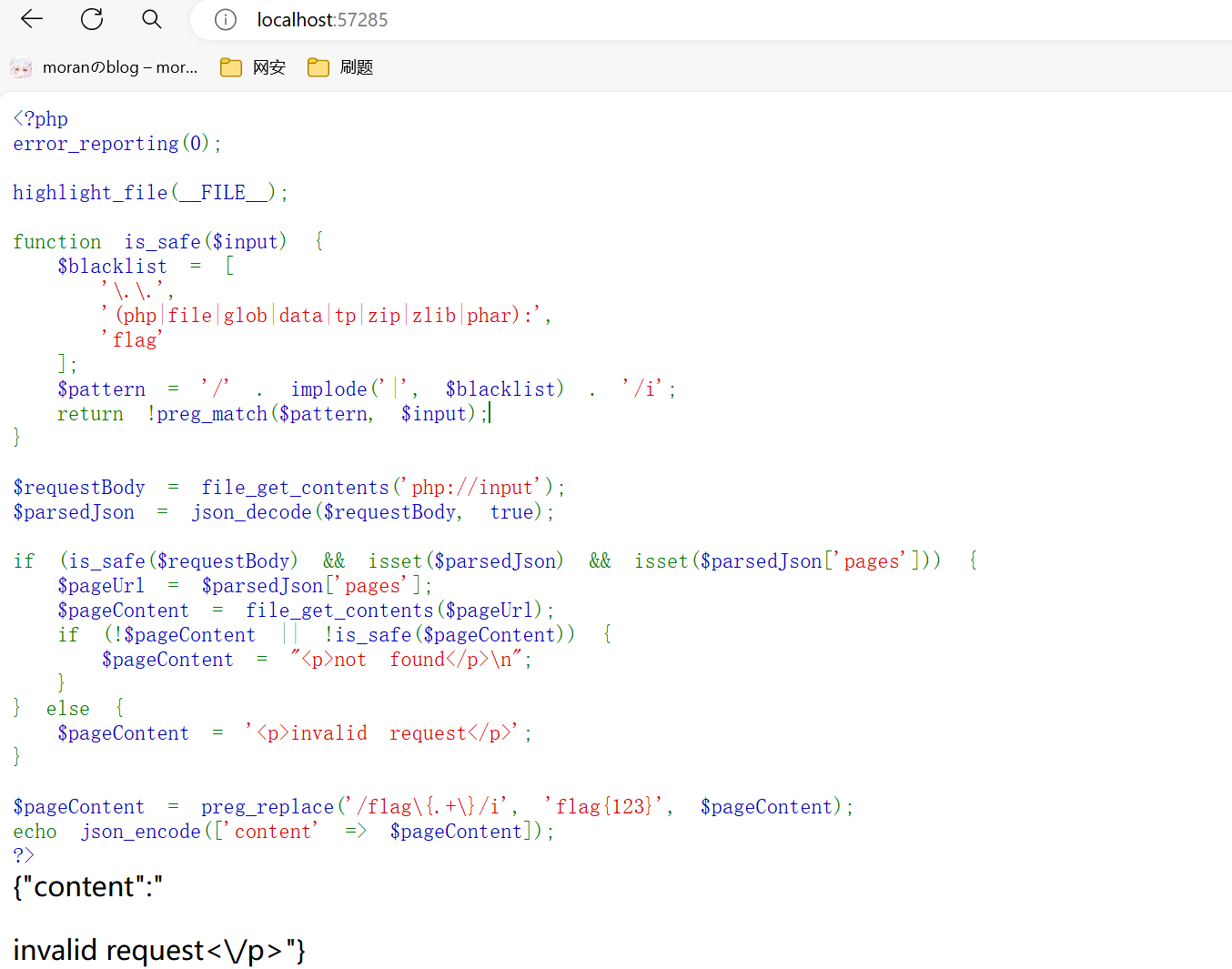1232x969 pixels.
Task: Click the localhost:57285 address bar
Action: 710,20
